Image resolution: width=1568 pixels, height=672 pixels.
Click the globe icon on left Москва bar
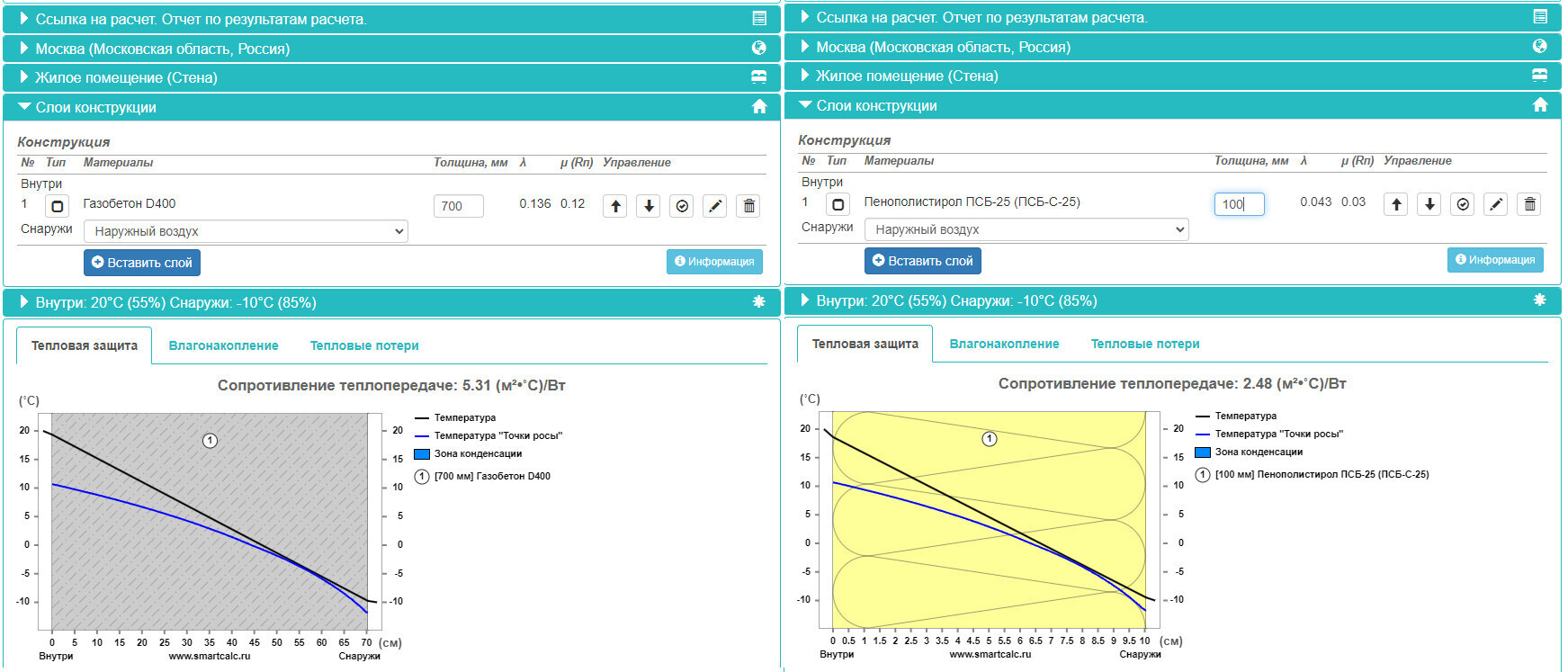click(x=759, y=48)
